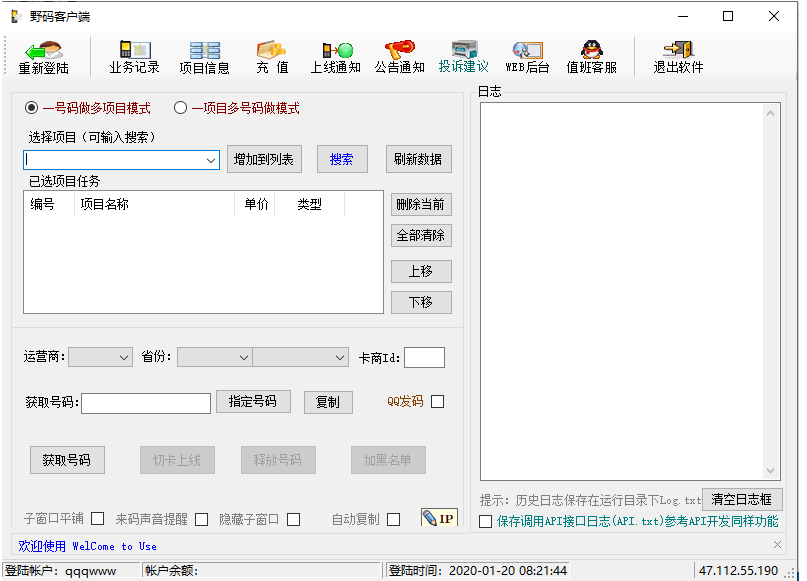Close the welcome message bar

click(777, 544)
